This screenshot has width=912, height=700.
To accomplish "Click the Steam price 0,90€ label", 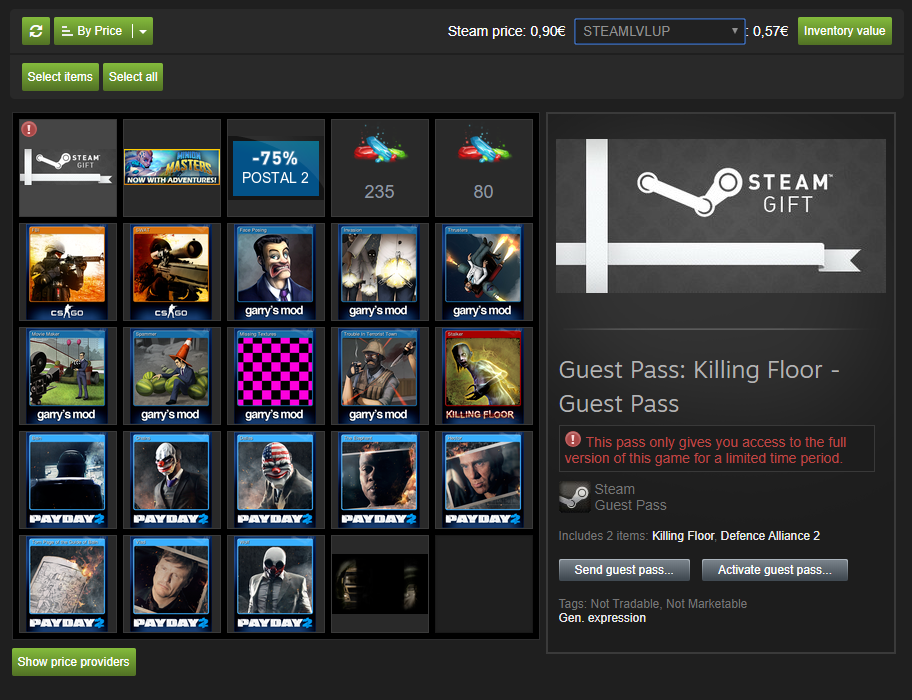I will pyautogui.click(x=506, y=31).
